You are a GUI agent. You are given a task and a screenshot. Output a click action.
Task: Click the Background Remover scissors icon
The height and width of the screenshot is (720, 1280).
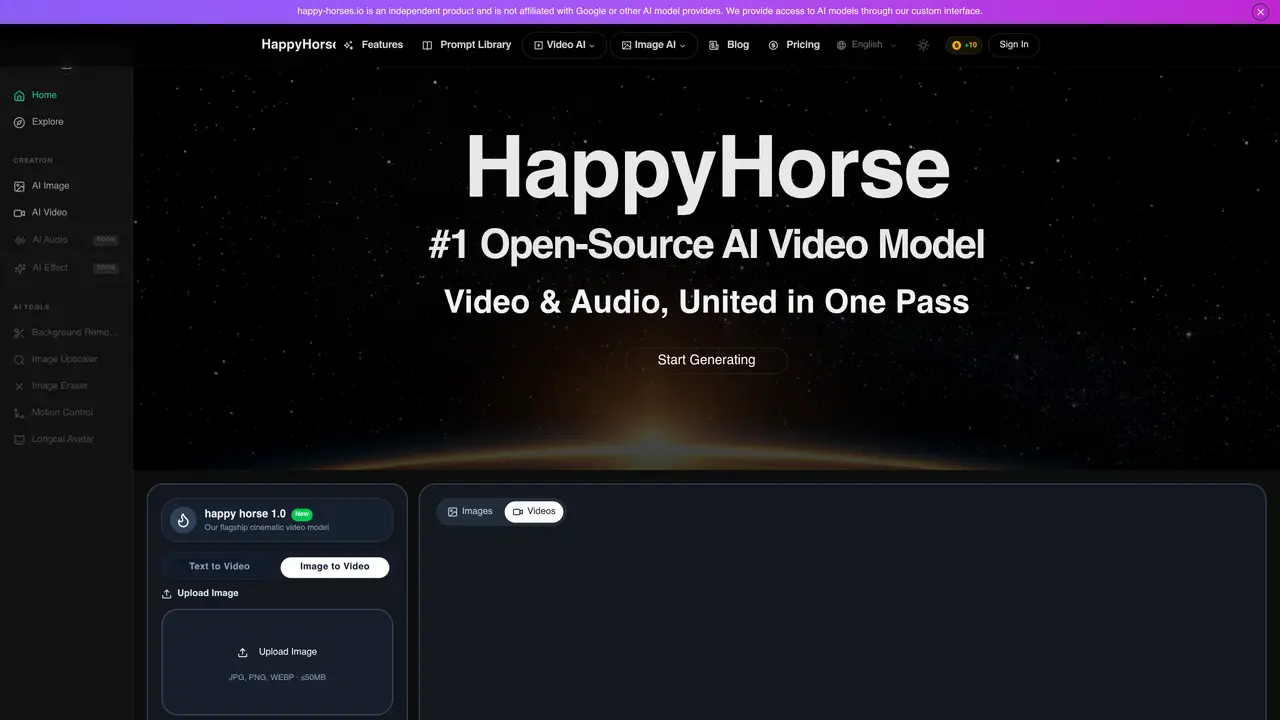pyautogui.click(x=19, y=333)
